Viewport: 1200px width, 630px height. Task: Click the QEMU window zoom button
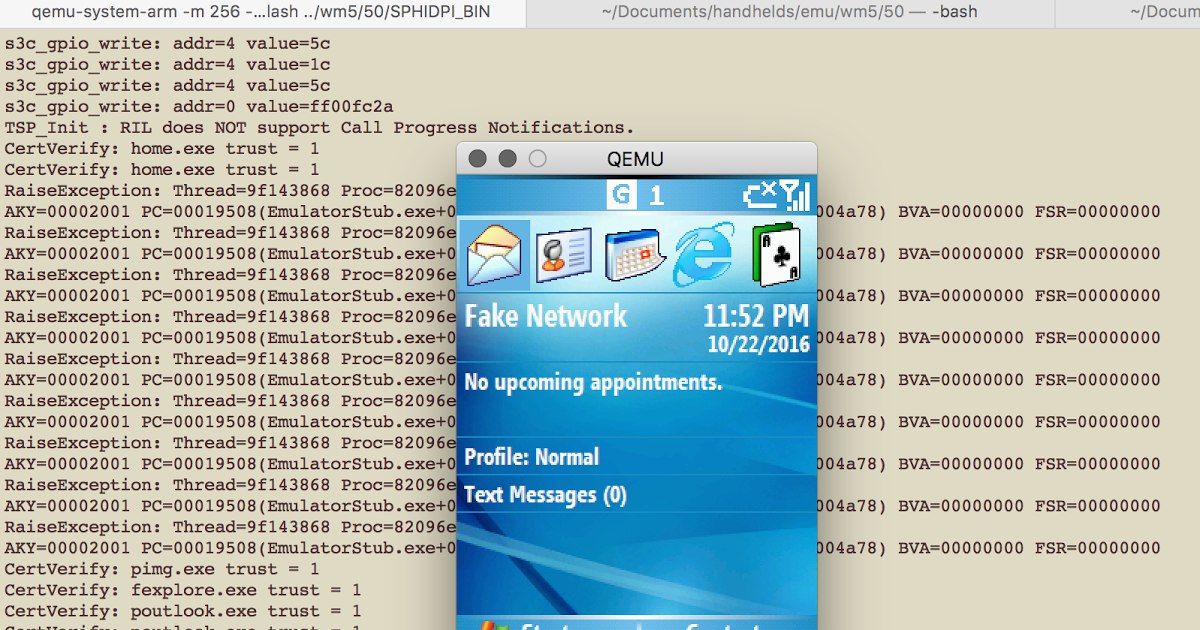(x=537, y=158)
